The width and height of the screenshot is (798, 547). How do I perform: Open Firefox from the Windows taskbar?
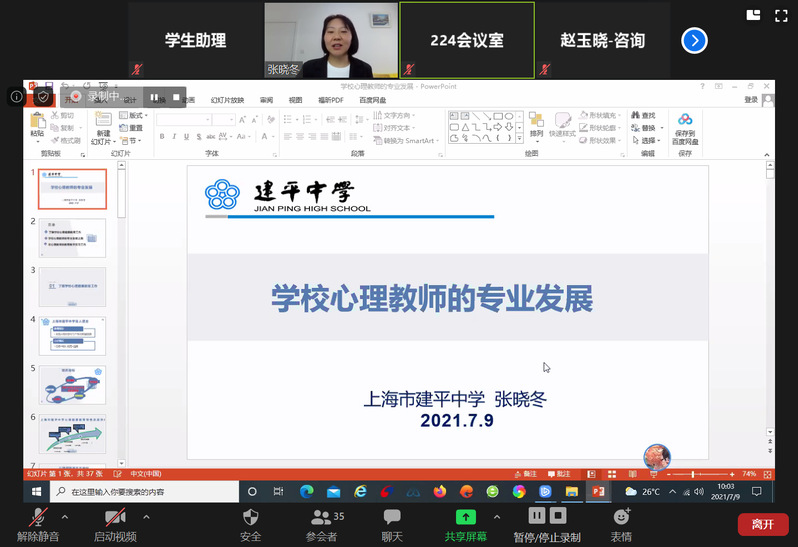pyautogui.click(x=440, y=492)
